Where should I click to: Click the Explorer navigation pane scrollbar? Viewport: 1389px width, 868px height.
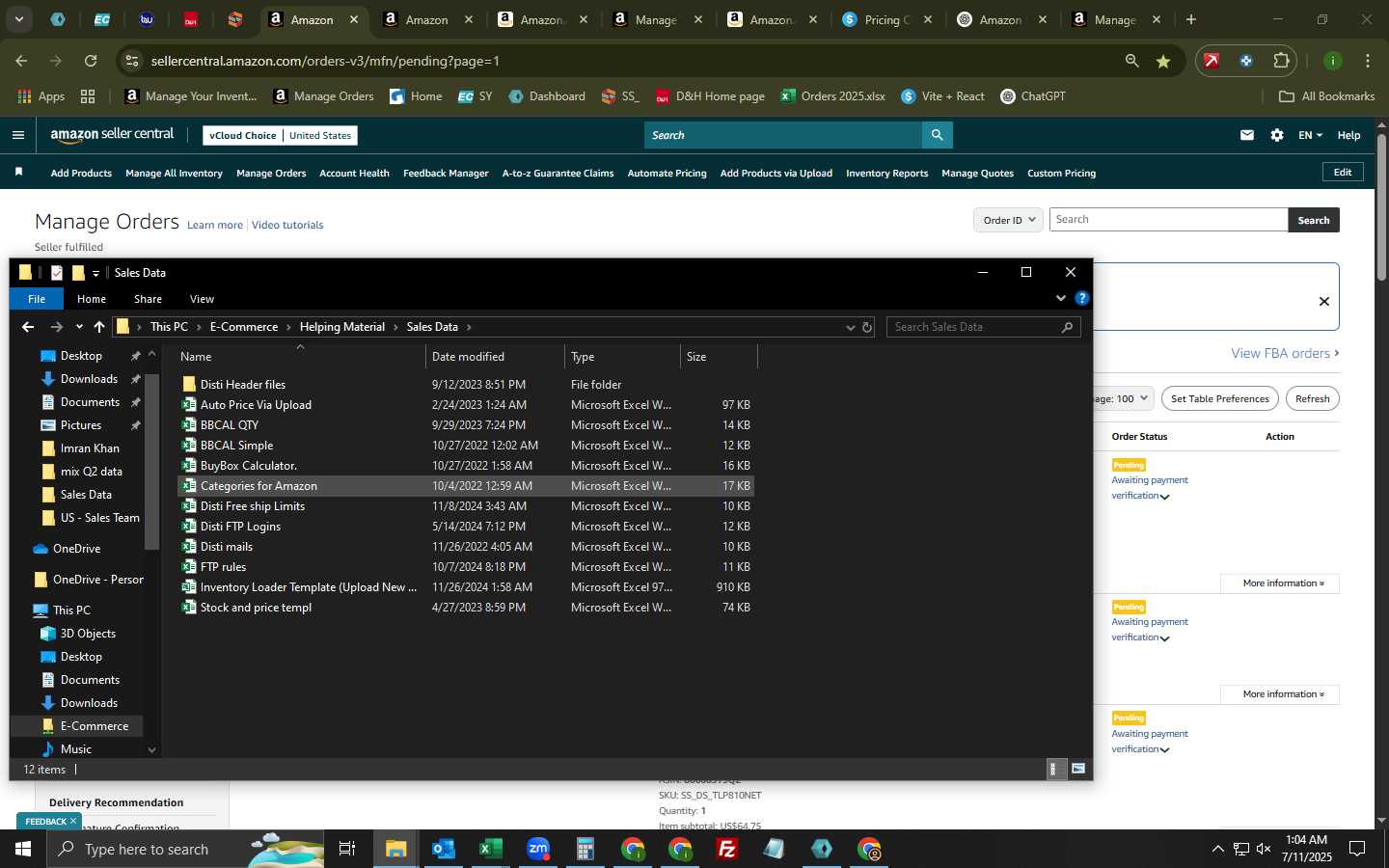tap(151, 463)
